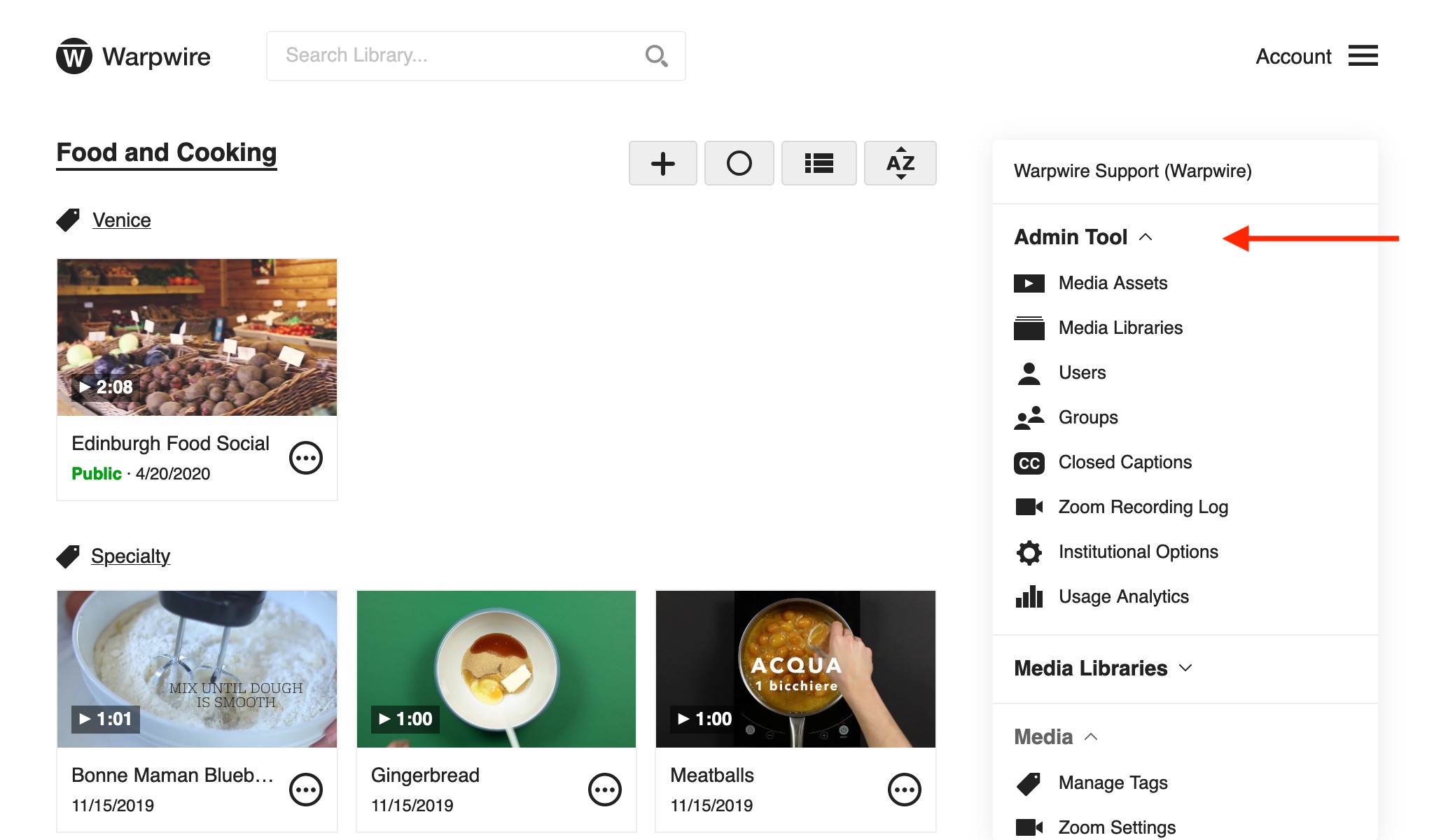Click the Specialty tag link
Viewport: 1434px width, 840px height.
[129, 555]
